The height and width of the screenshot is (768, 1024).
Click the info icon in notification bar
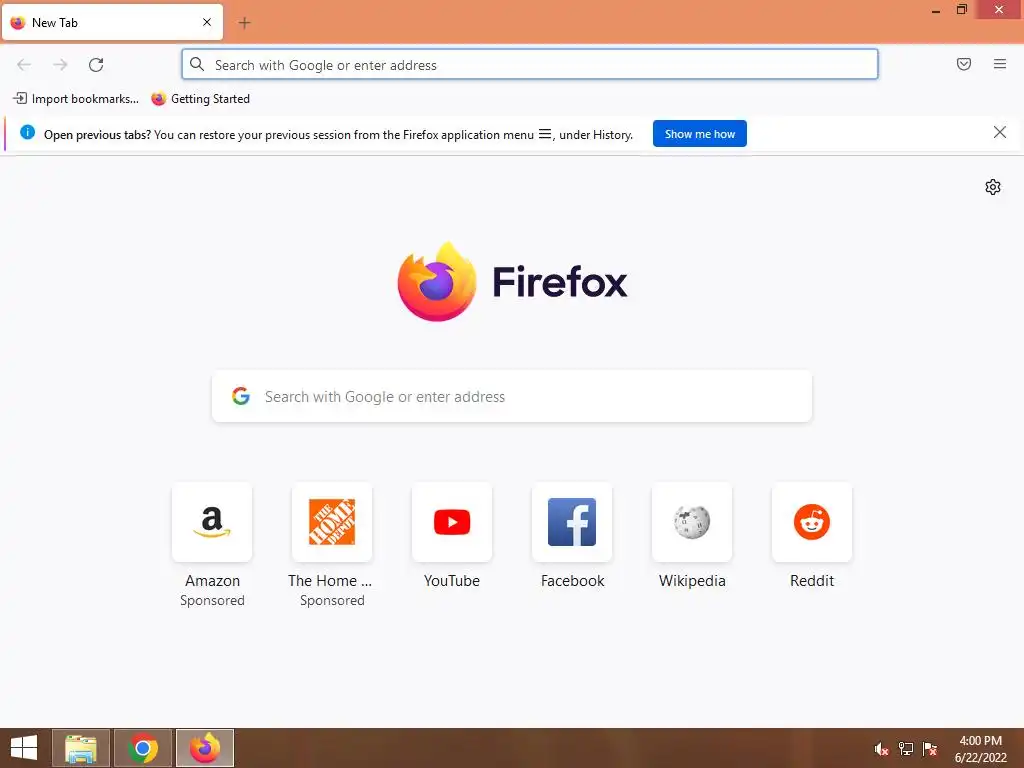(x=27, y=133)
